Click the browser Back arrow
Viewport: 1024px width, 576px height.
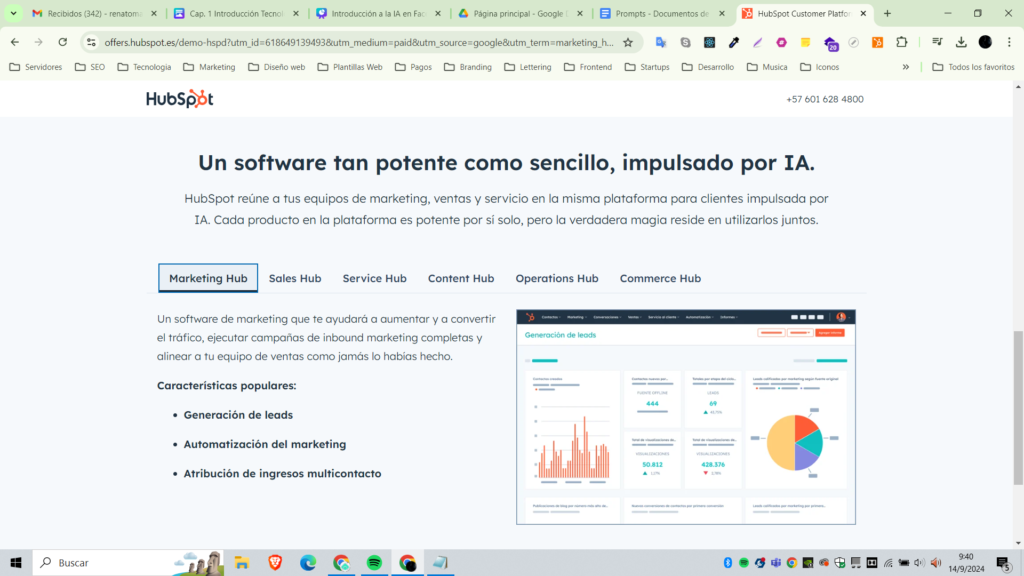tap(15, 42)
